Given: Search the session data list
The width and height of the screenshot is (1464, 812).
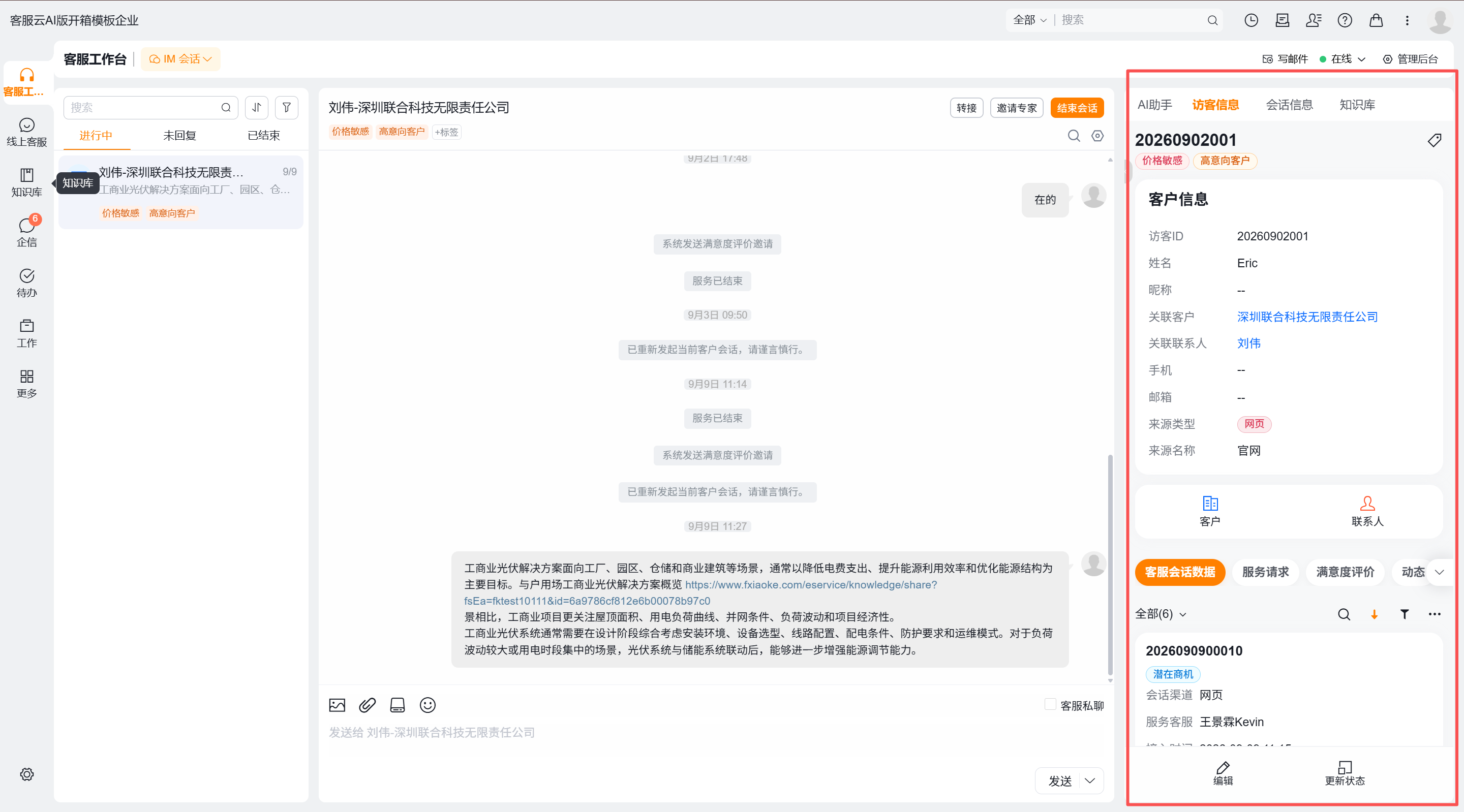Looking at the screenshot, I should click(1344, 614).
